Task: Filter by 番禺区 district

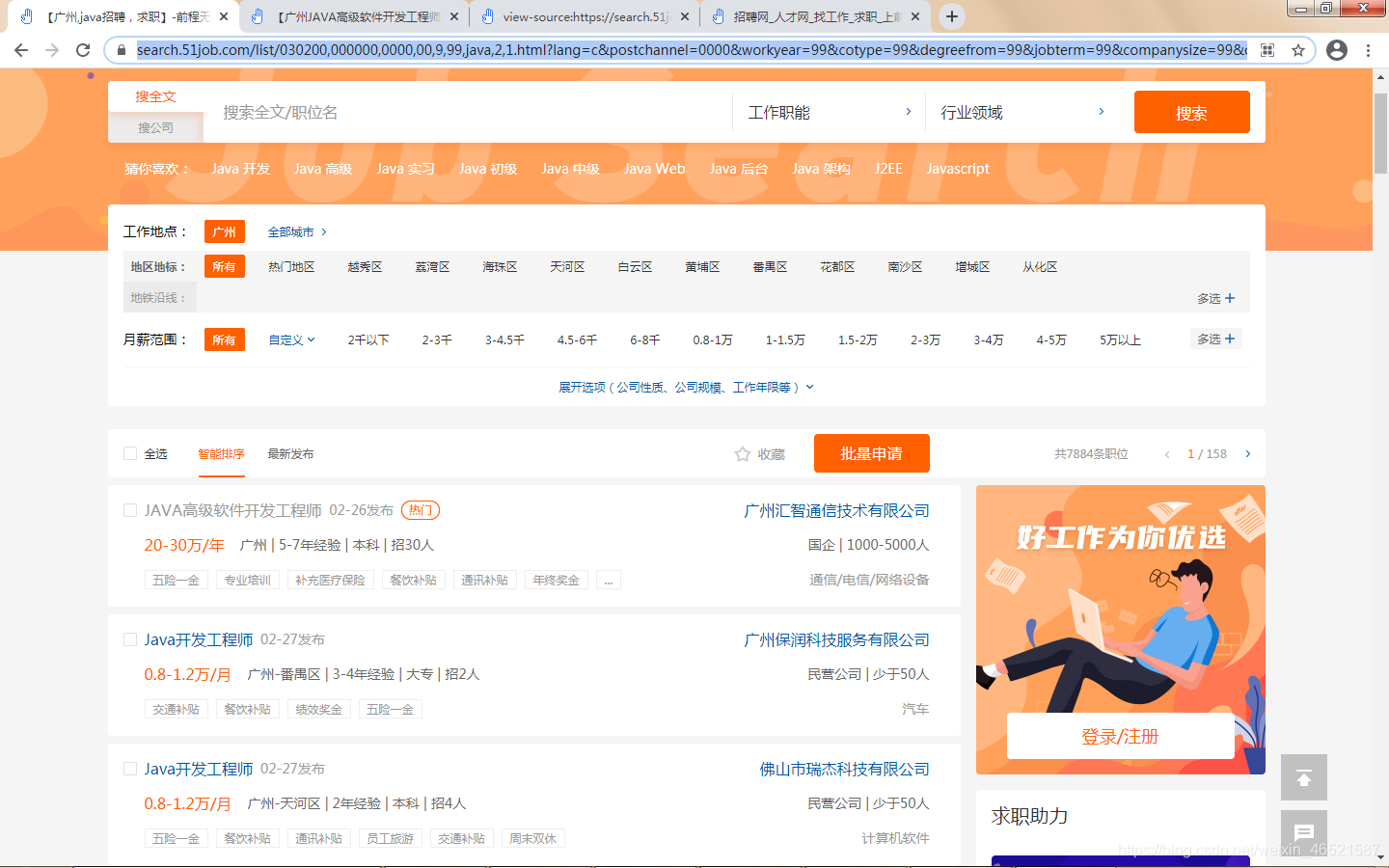Action: (x=770, y=267)
